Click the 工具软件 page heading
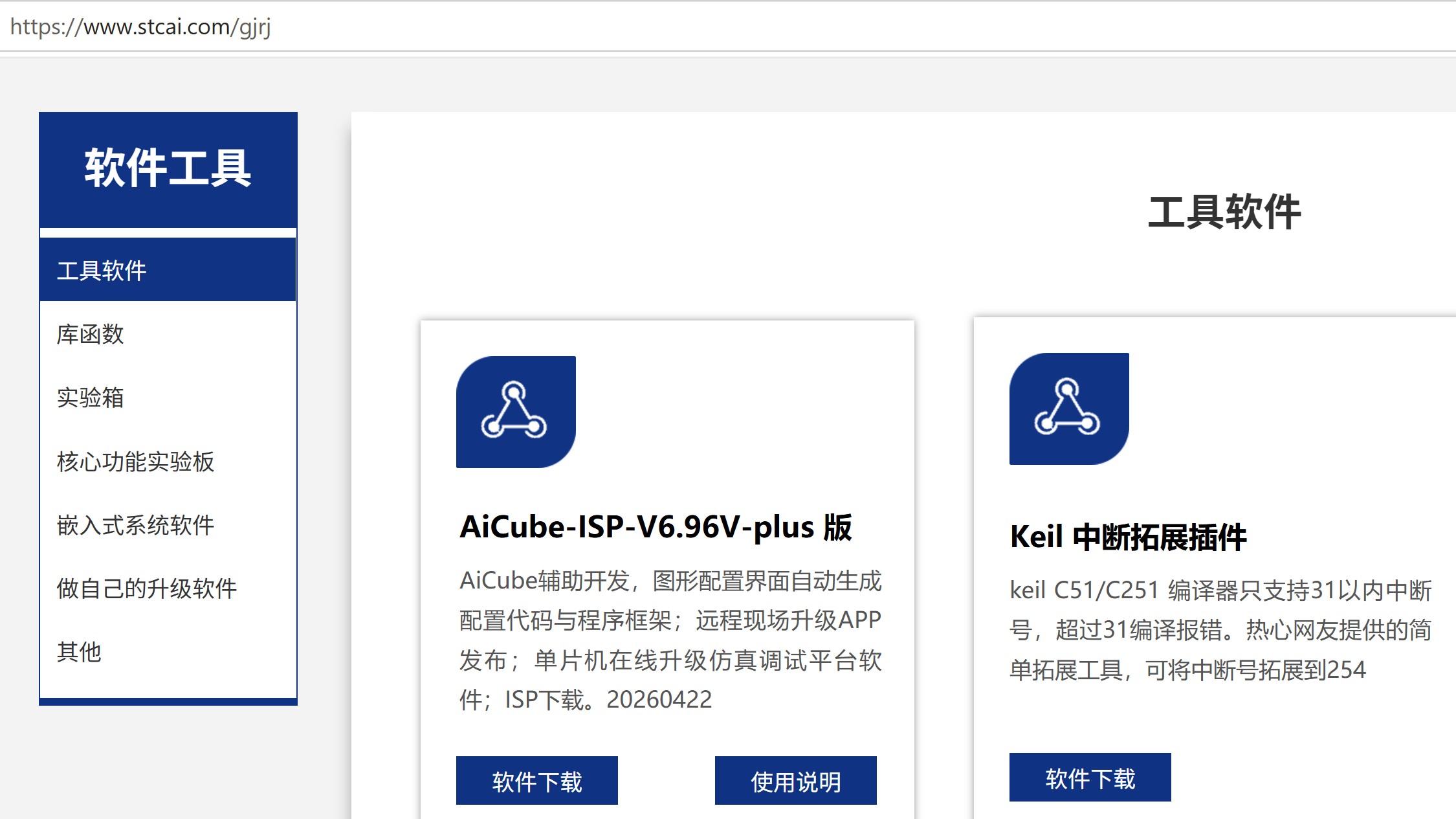 (1224, 212)
